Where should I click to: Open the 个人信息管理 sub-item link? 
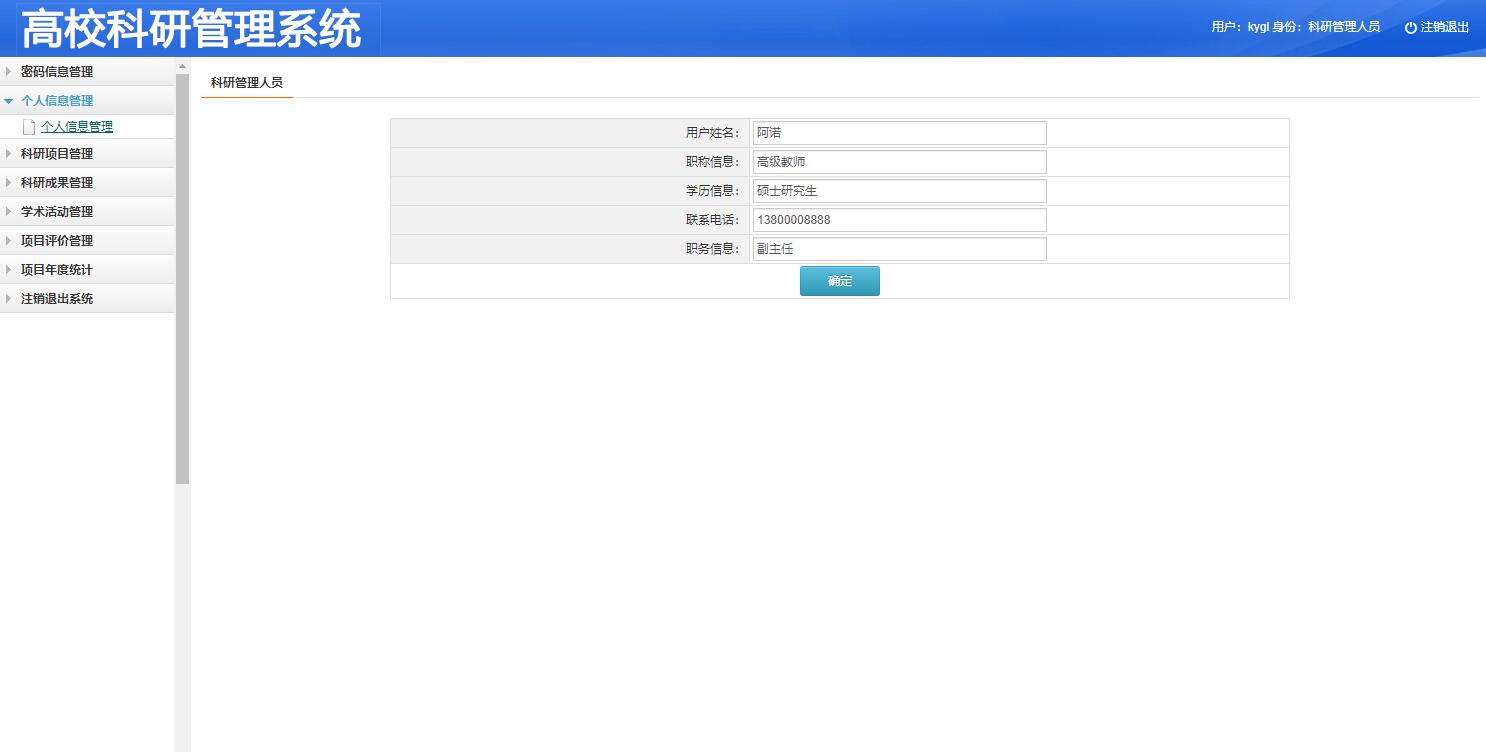(77, 127)
